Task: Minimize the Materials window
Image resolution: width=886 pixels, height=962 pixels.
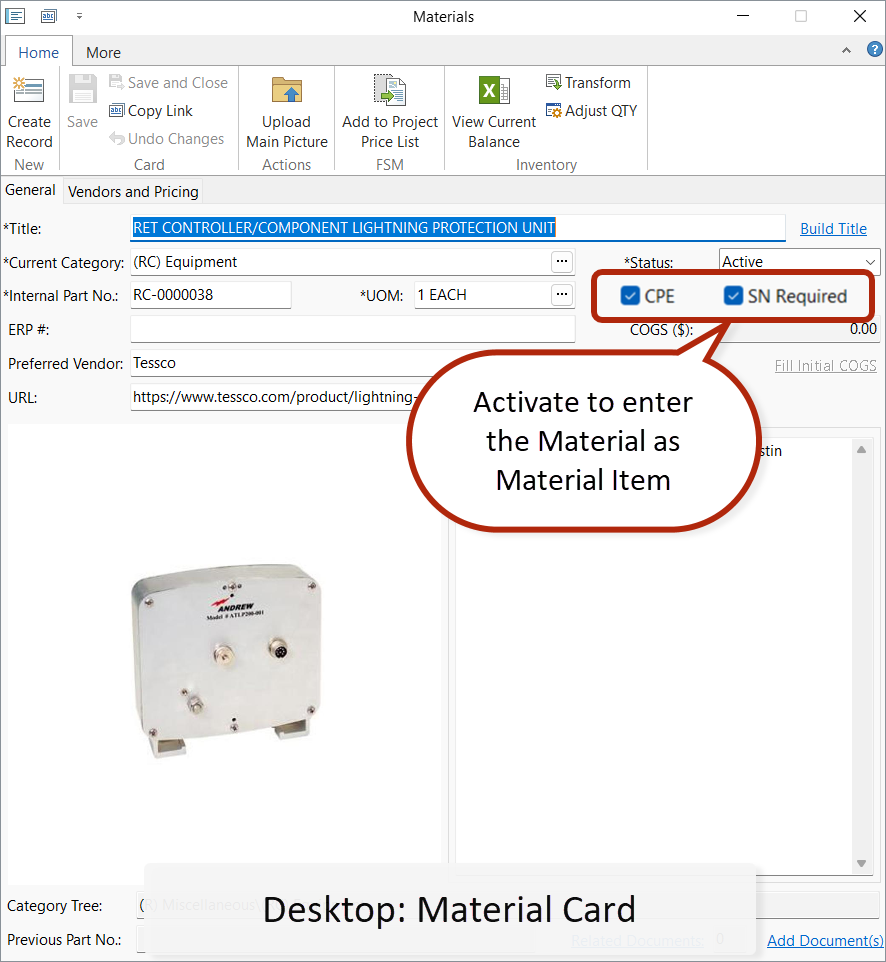Action: tap(743, 16)
